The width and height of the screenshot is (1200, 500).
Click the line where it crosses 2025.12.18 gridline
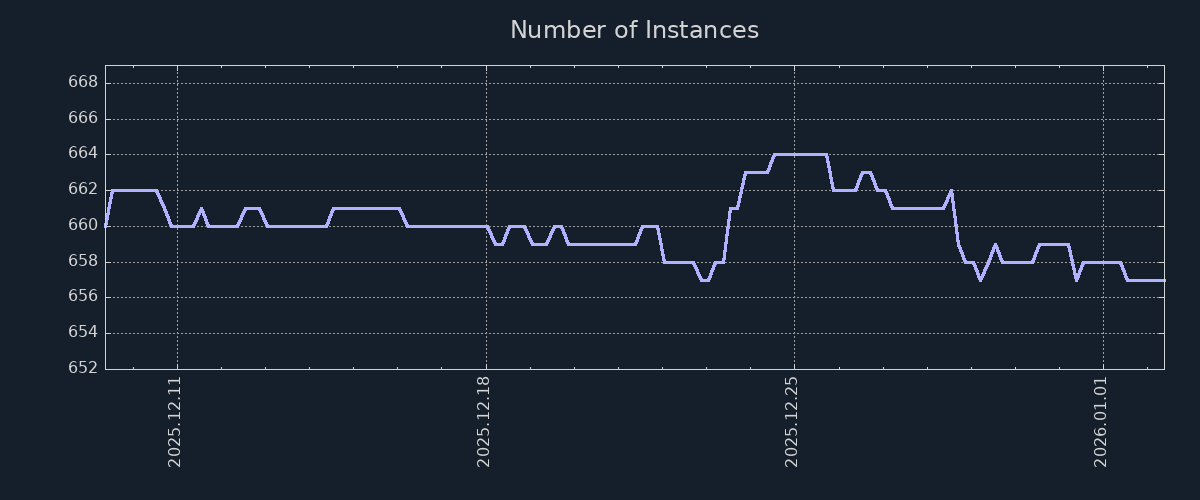coord(486,227)
